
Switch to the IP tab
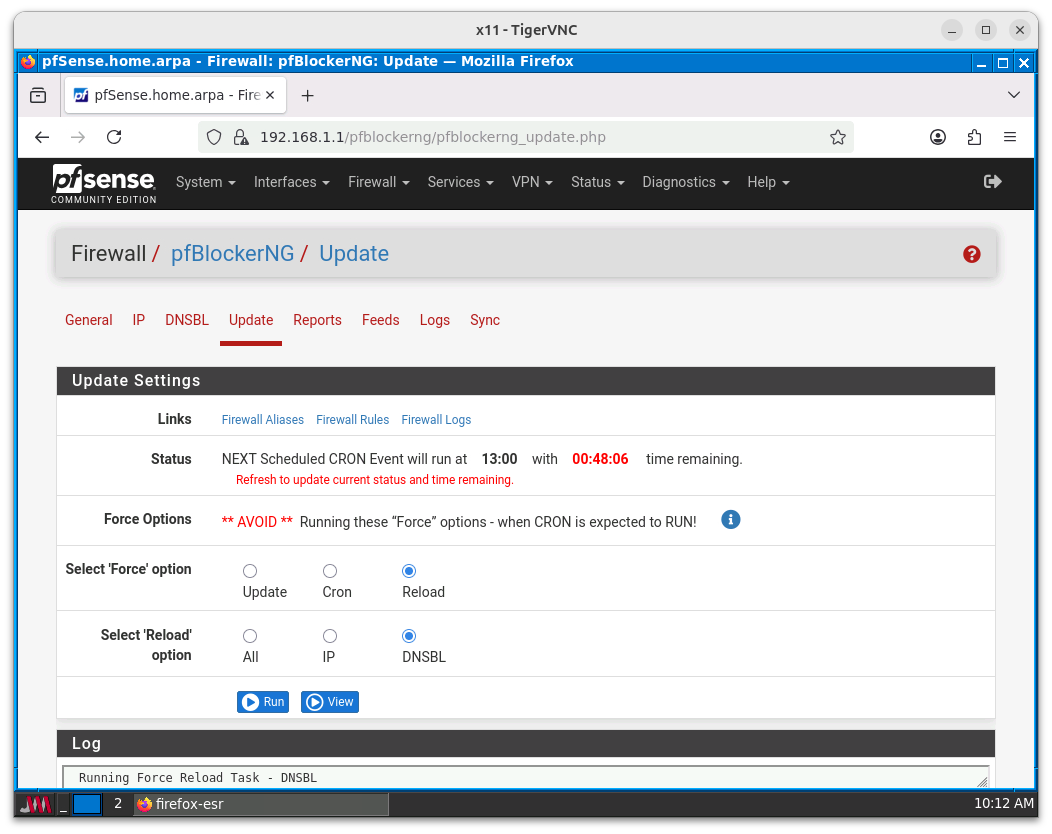point(139,320)
